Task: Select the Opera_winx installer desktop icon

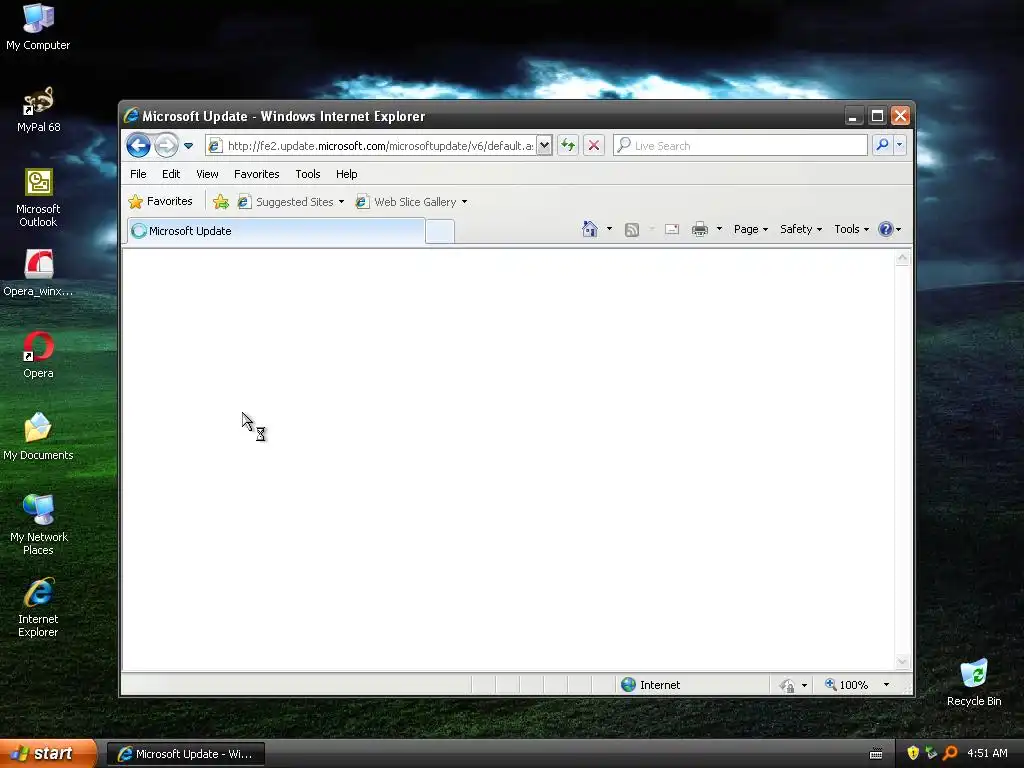Action: 38,273
